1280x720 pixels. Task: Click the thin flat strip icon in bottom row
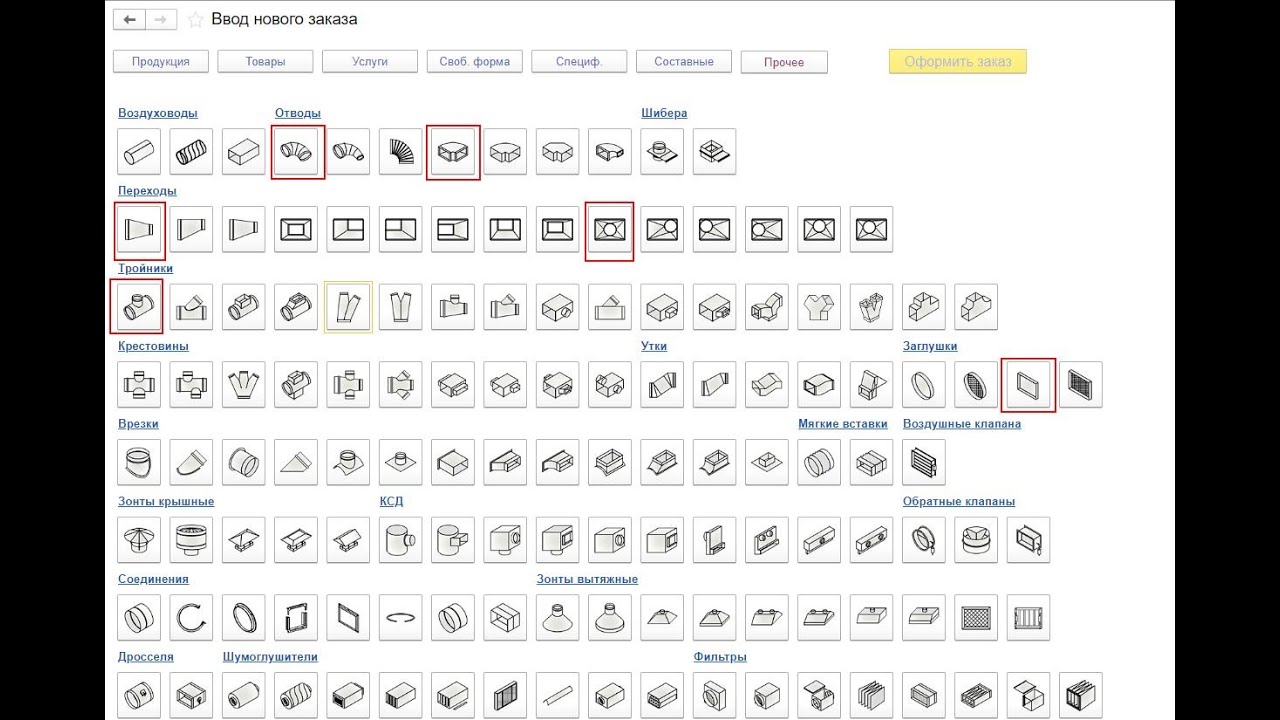(557, 694)
